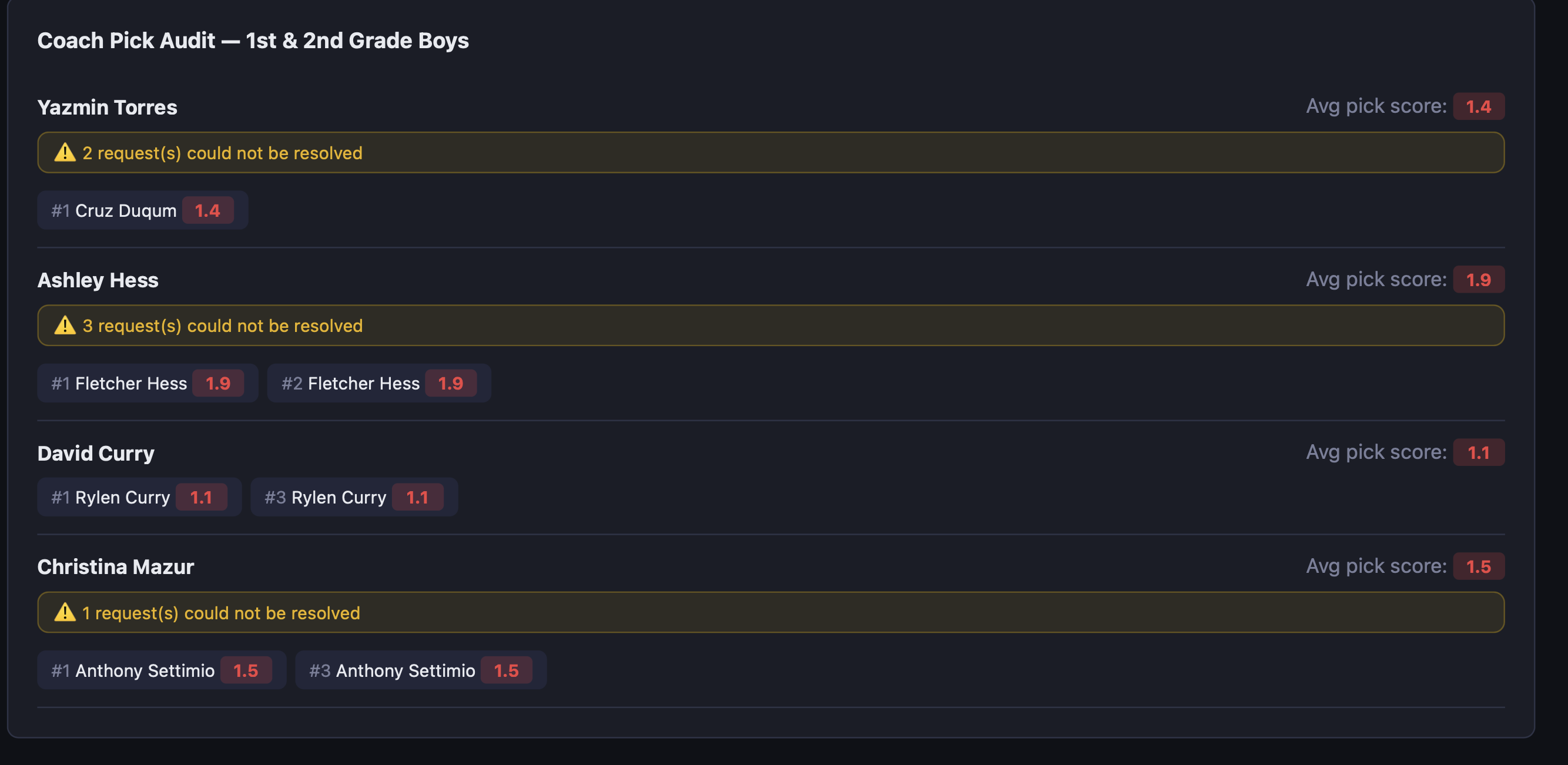Click the Coach Pick Audit title

[253, 41]
